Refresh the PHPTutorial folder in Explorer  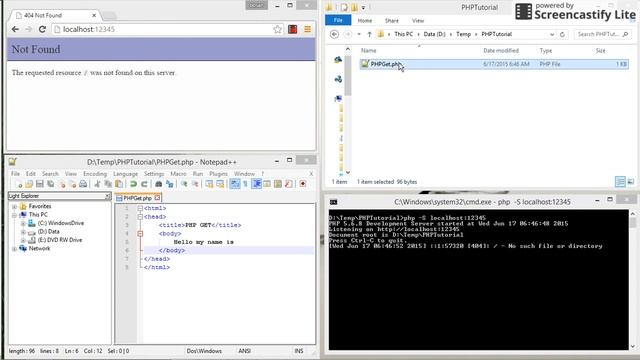pyautogui.click(x=562, y=34)
